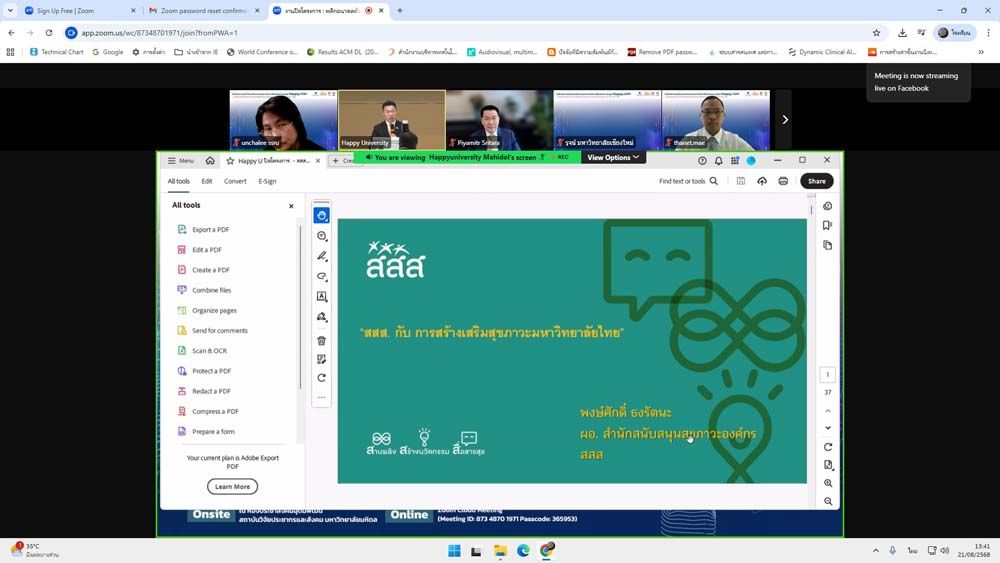This screenshot has height=563, width=1000.
Task: Click zoom out magnifier at bottom right rail
Action: pos(828,502)
